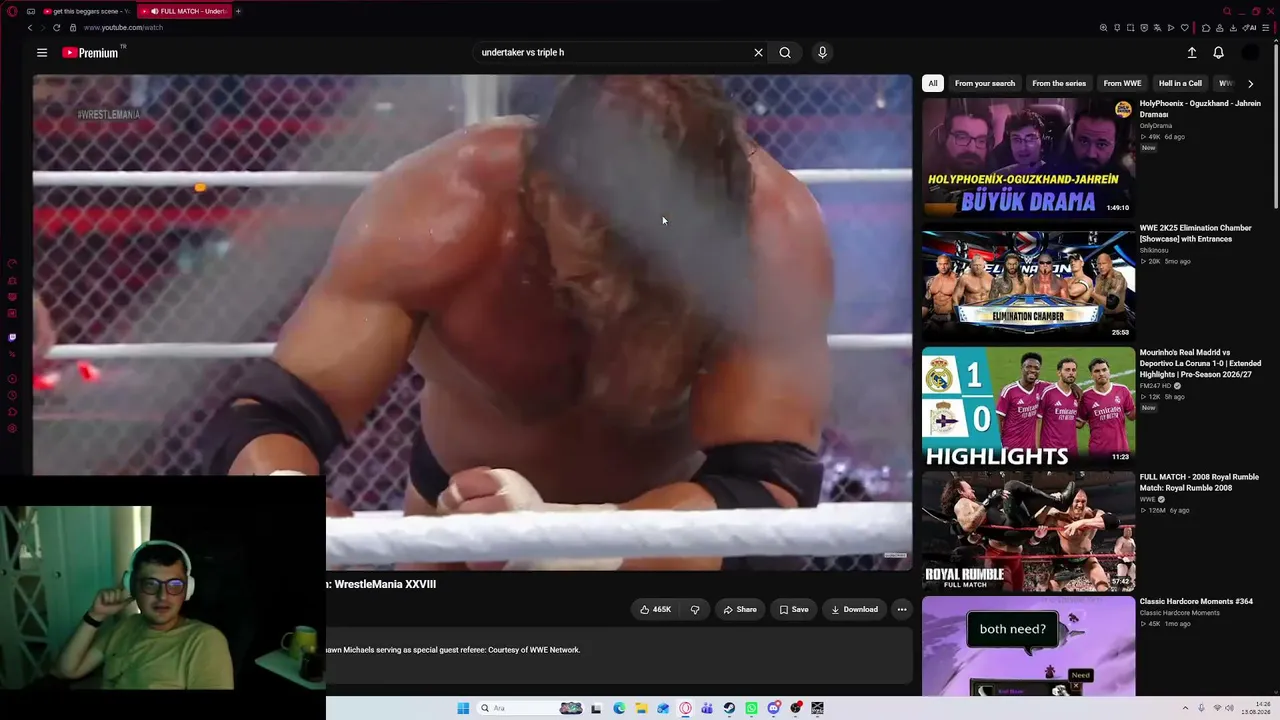The image size is (1280, 720).
Task: Select the All filter chip
Action: 933,84
